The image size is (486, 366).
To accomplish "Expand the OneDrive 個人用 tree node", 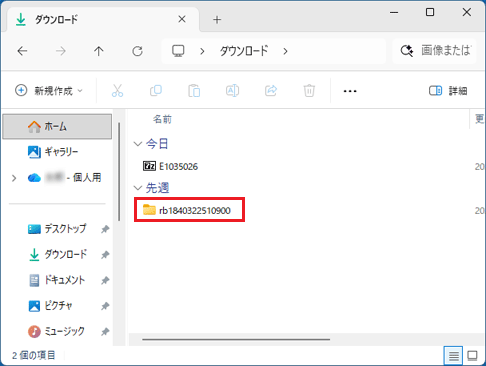I will coord(14,178).
